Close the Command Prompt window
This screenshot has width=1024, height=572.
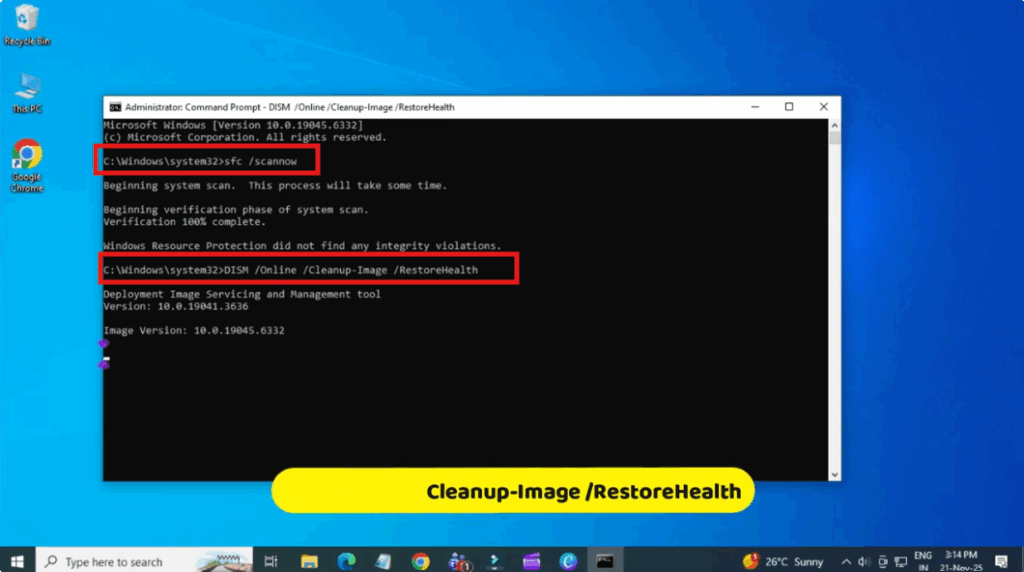[x=824, y=107]
